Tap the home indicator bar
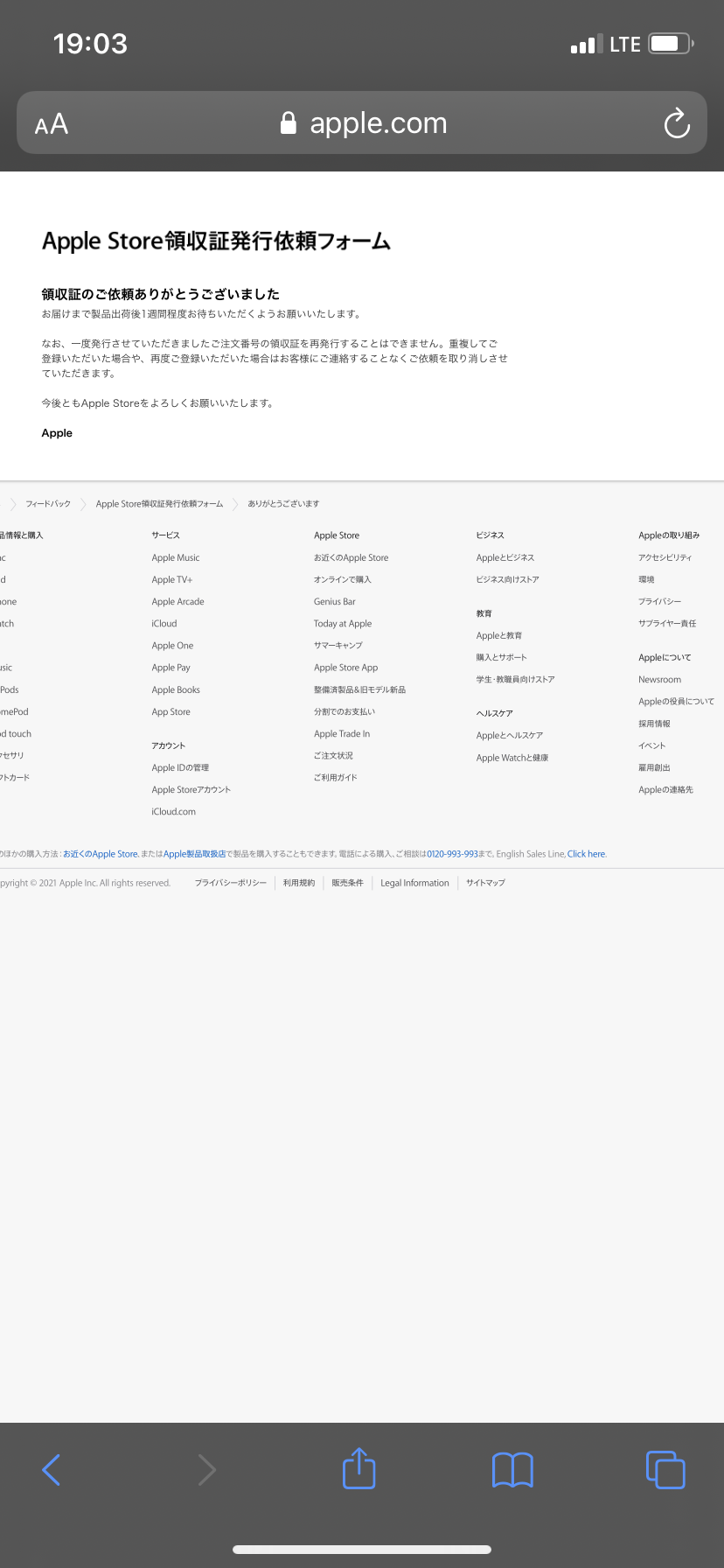The width and height of the screenshot is (724, 1568). (362, 1550)
